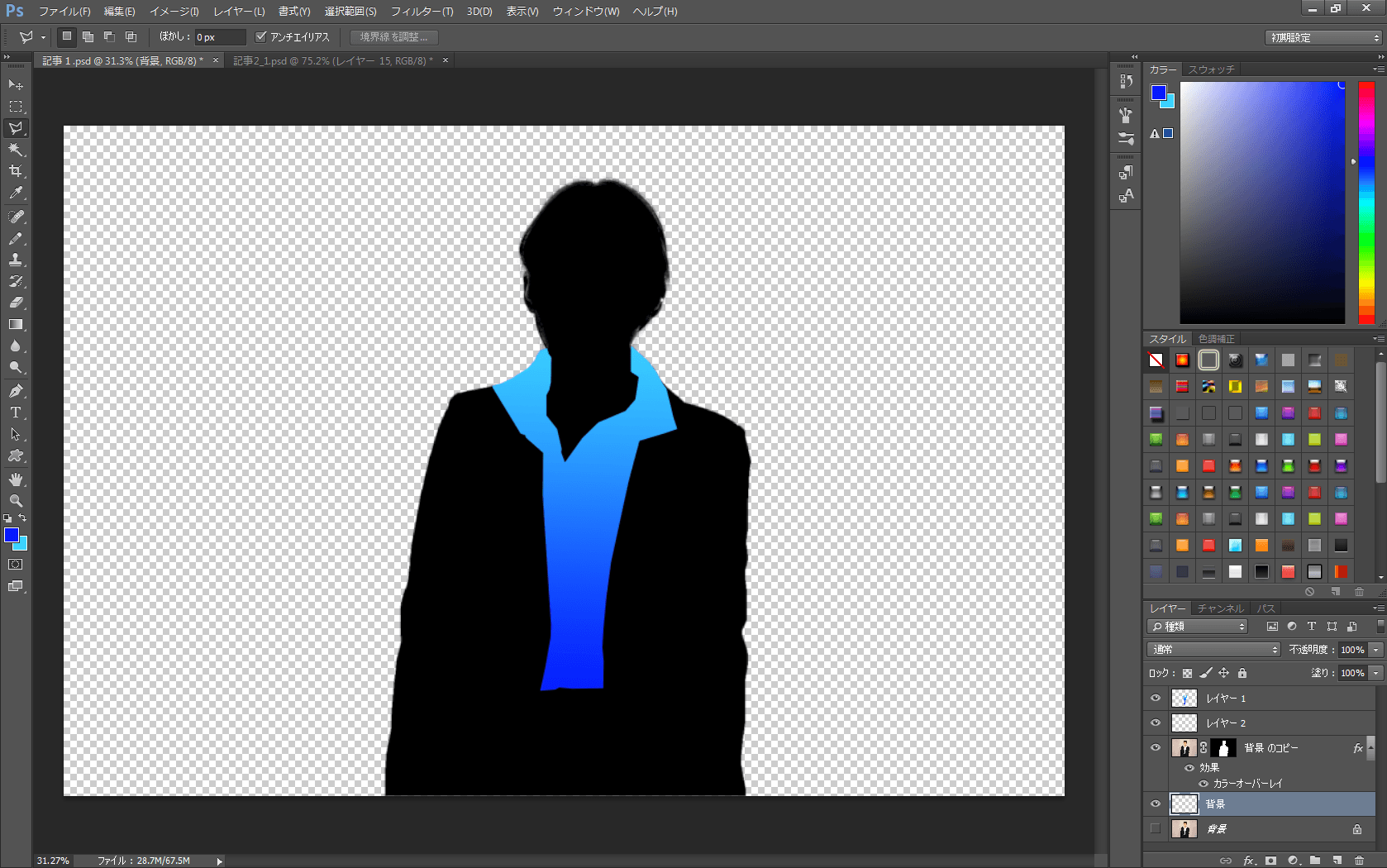This screenshot has height=868, width=1387.
Task: Hide the レイヤー 2 layer
Action: pos(1156,723)
